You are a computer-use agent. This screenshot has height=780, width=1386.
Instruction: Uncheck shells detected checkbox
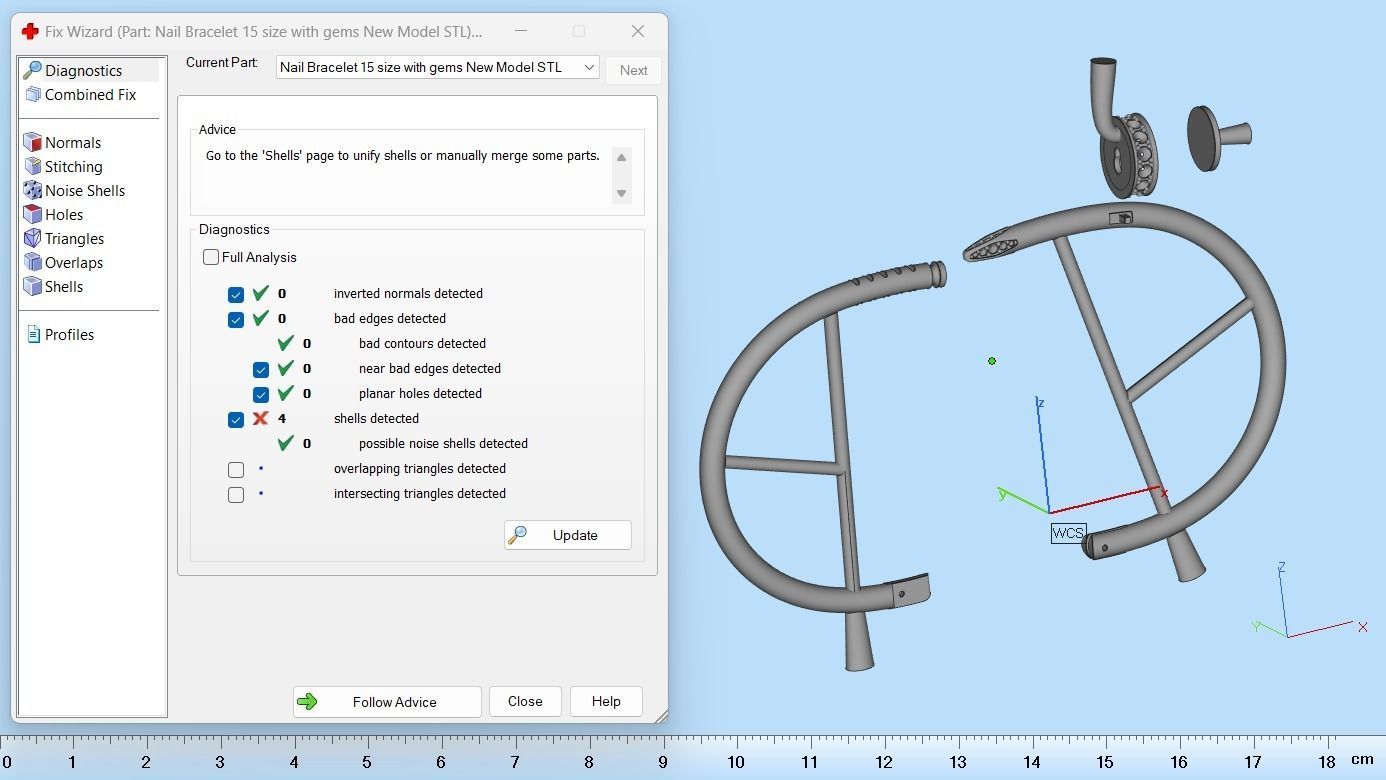pos(236,420)
